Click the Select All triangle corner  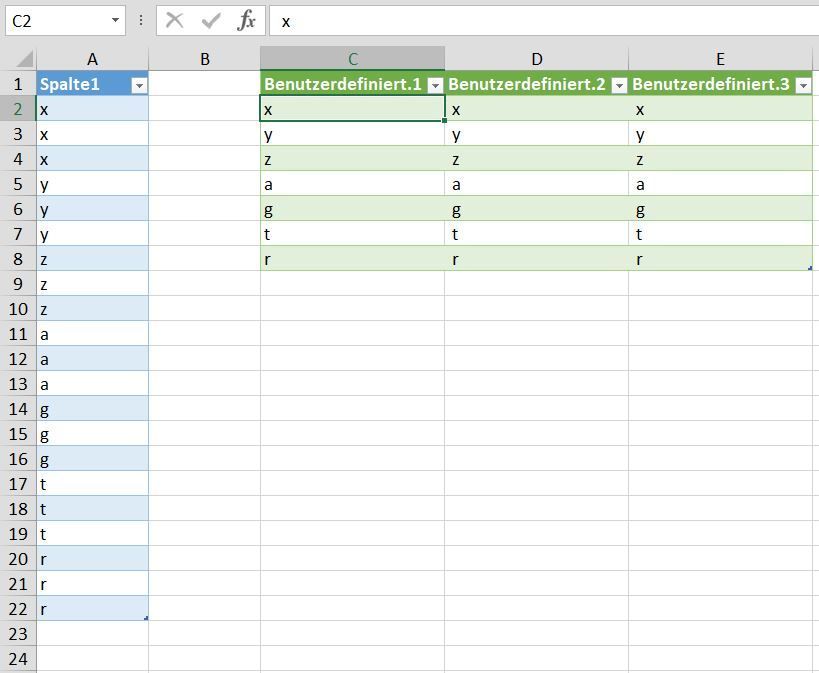(x=24, y=59)
